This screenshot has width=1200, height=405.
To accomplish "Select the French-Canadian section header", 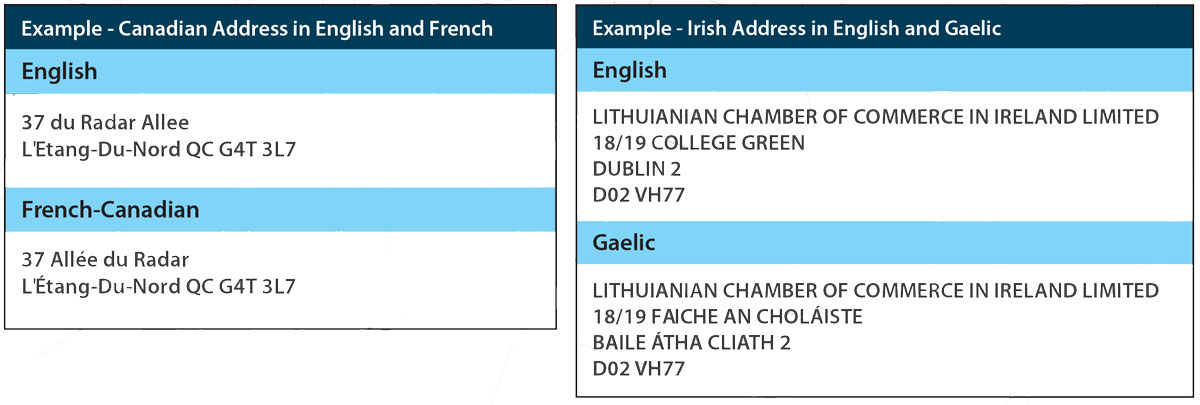I will pyautogui.click(x=280, y=210).
